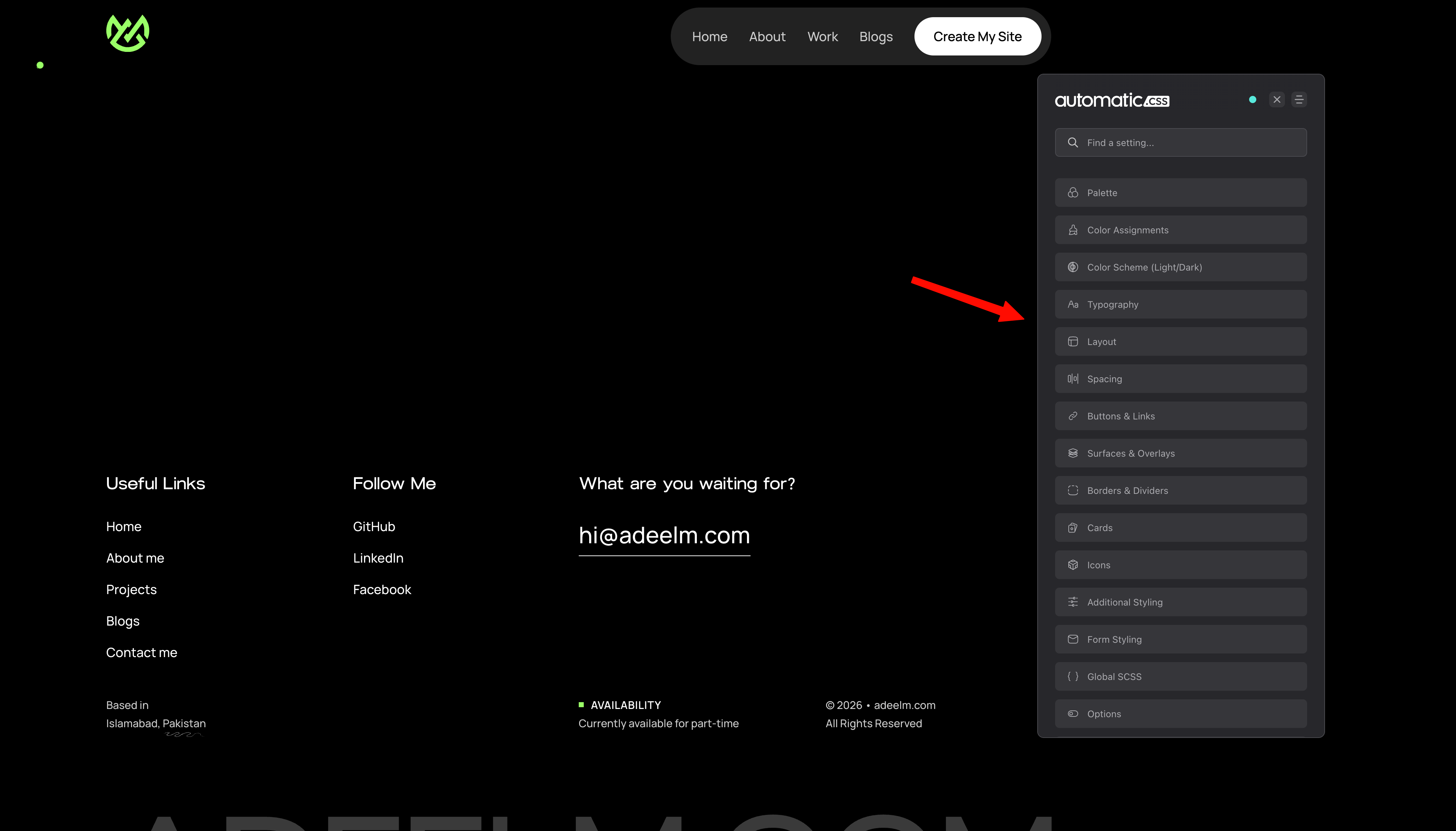Click the green site logo icon
Image resolution: width=1456 pixels, height=831 pixels.
(x=127, y=34)
